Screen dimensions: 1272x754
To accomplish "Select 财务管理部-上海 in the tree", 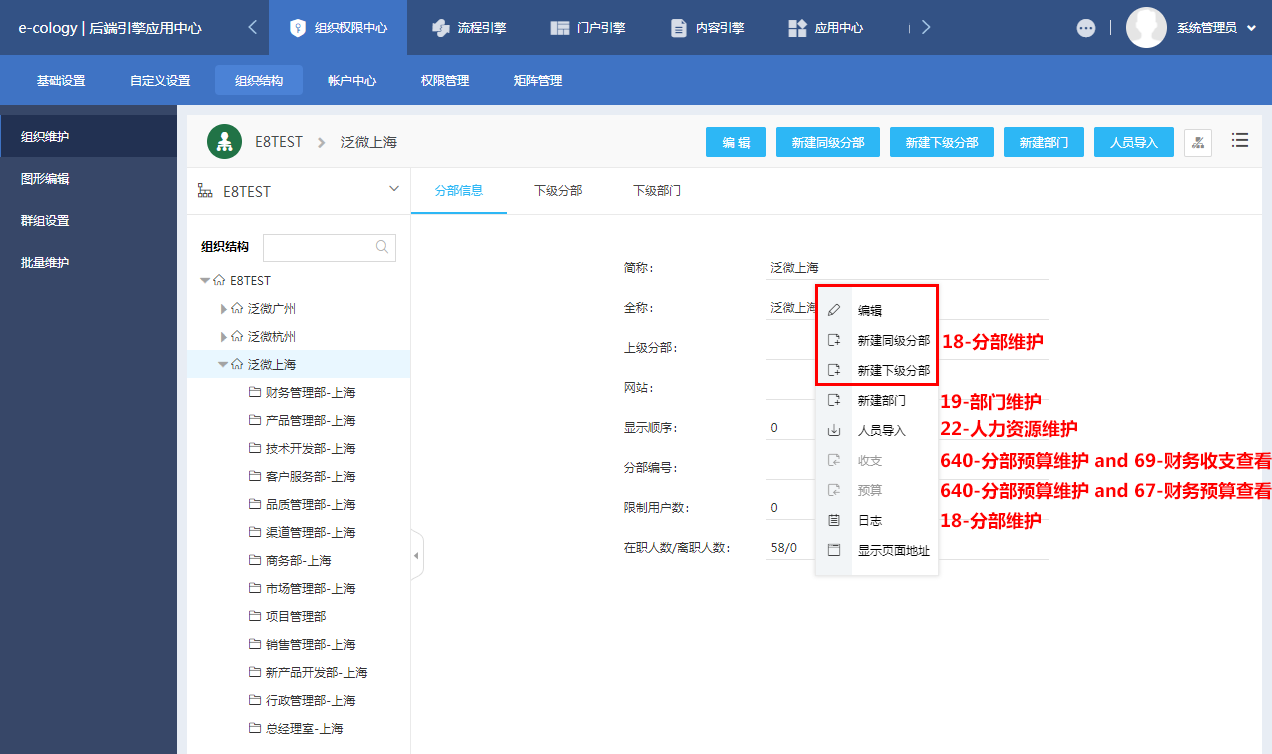I will tap(310, 393).
